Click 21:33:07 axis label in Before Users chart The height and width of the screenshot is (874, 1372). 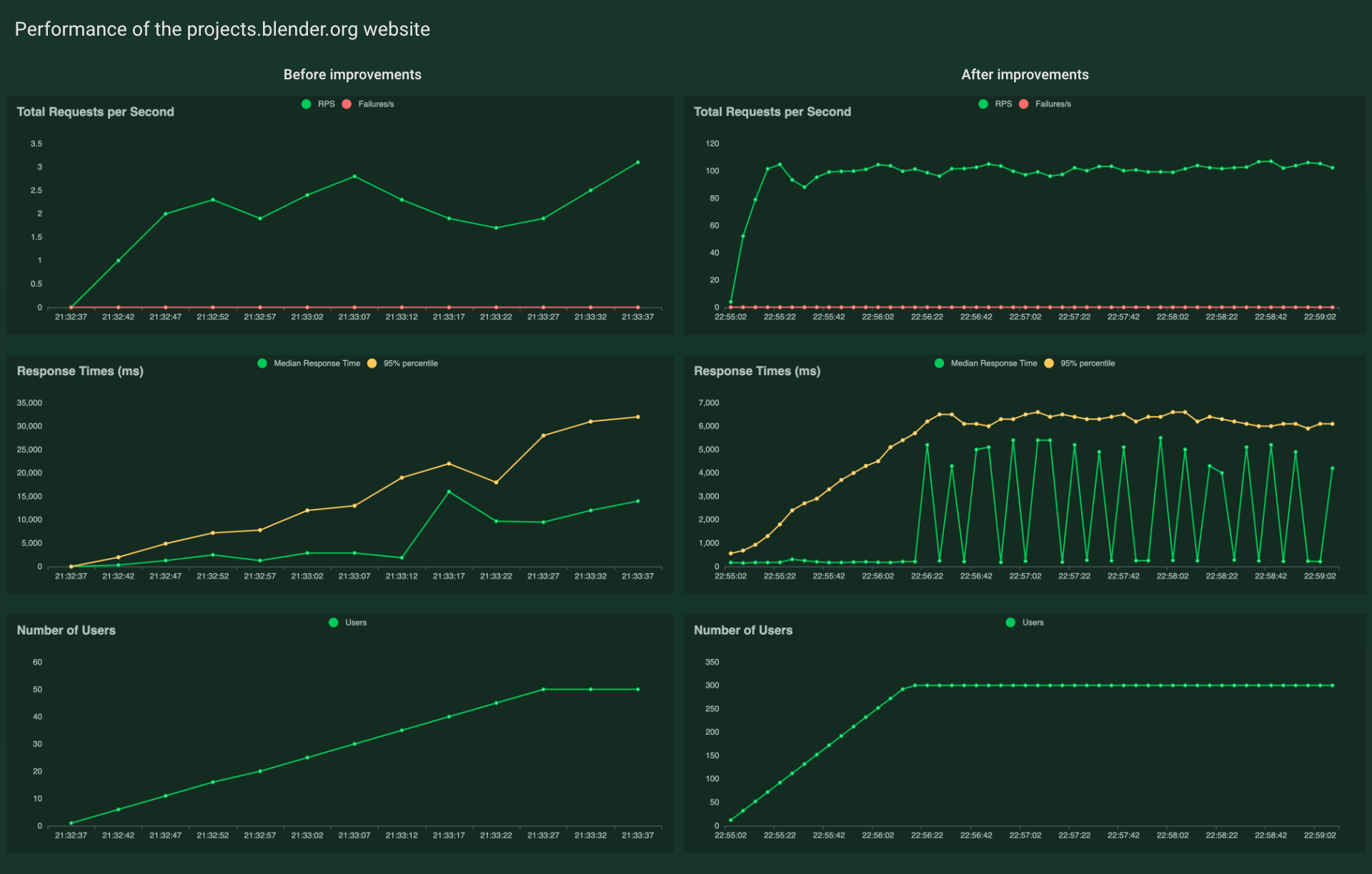354,835
